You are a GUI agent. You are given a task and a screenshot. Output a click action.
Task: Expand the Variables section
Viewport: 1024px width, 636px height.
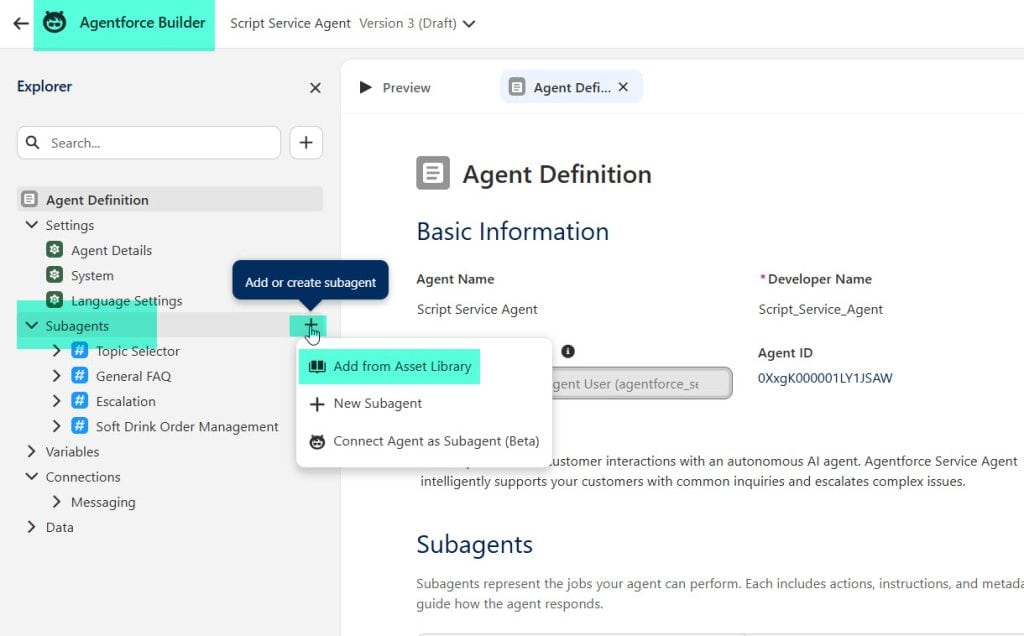(31, 451)
